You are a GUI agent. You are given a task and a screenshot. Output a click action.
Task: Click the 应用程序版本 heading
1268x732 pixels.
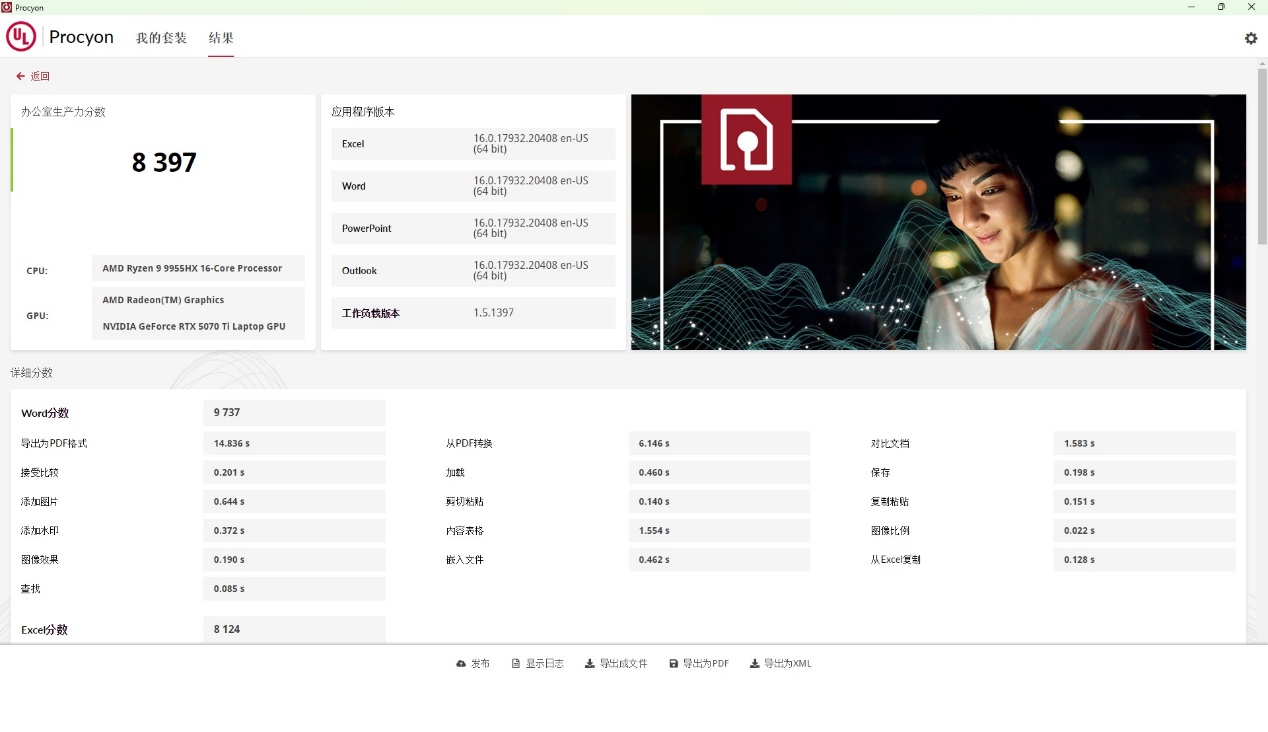tap(363, 111)
